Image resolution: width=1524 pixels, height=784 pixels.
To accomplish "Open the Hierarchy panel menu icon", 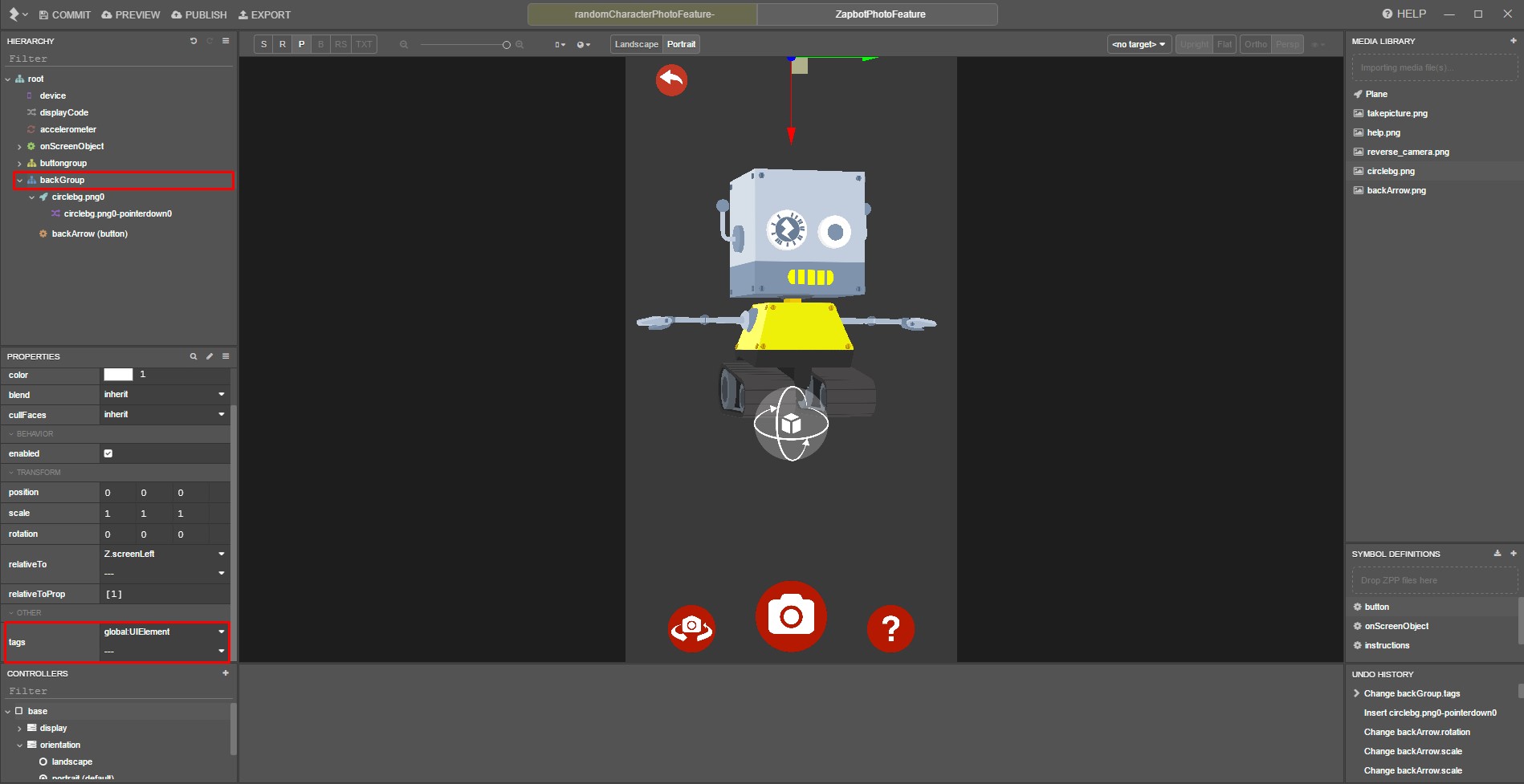I will pyautogui.click(x=226, y=41).
